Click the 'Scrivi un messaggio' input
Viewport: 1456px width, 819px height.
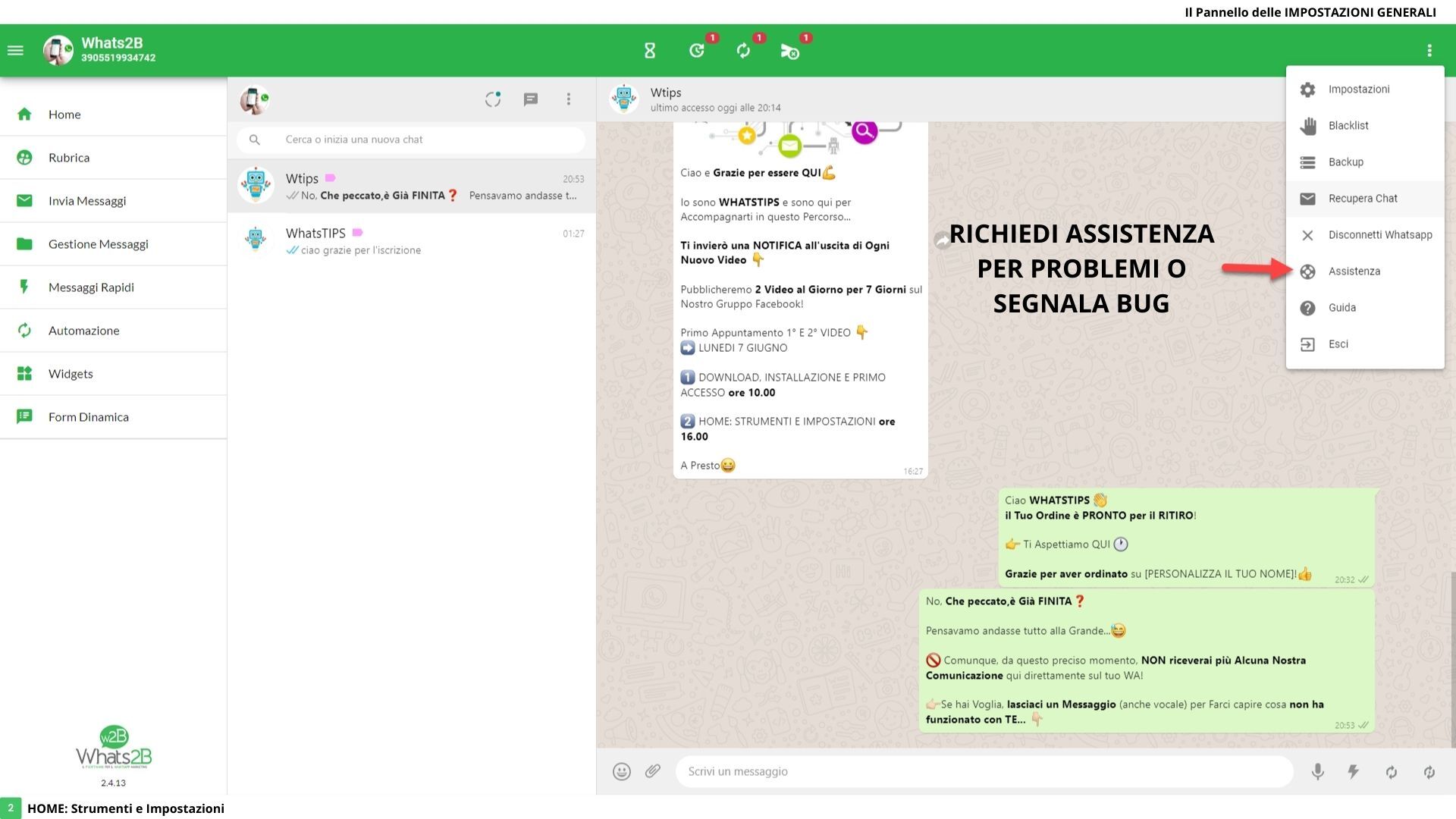(984, 771)
